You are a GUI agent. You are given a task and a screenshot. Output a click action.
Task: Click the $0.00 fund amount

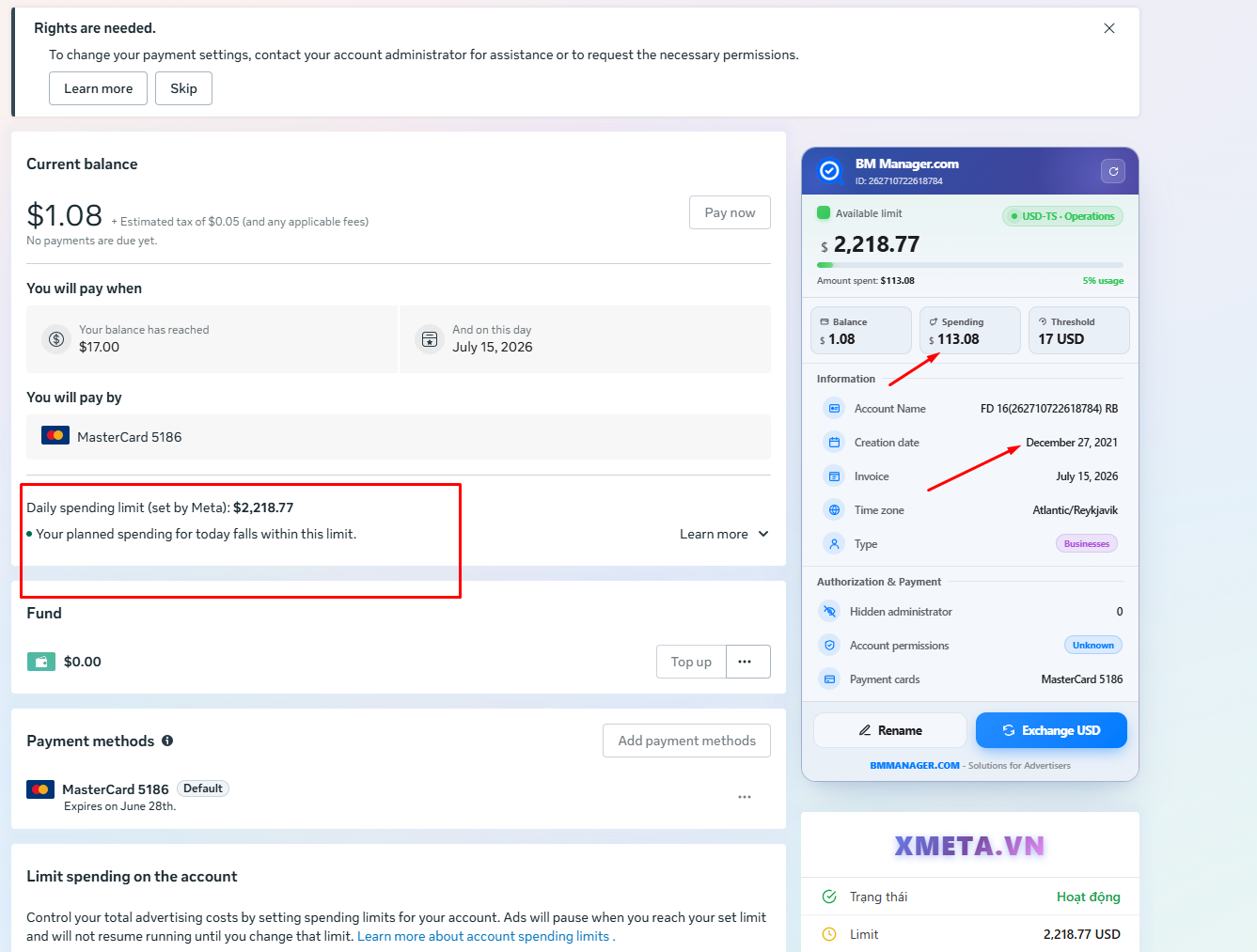[83, 662]
